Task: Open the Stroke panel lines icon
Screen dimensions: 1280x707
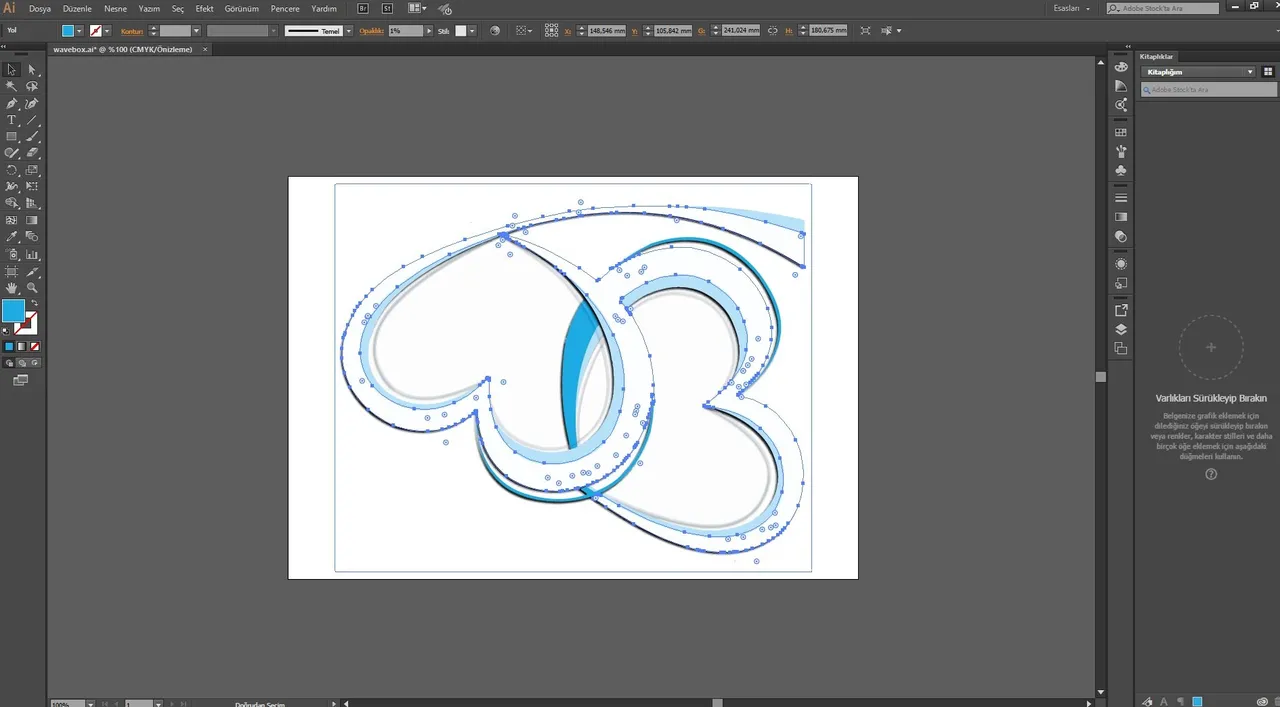Action: coord(1121,198)
